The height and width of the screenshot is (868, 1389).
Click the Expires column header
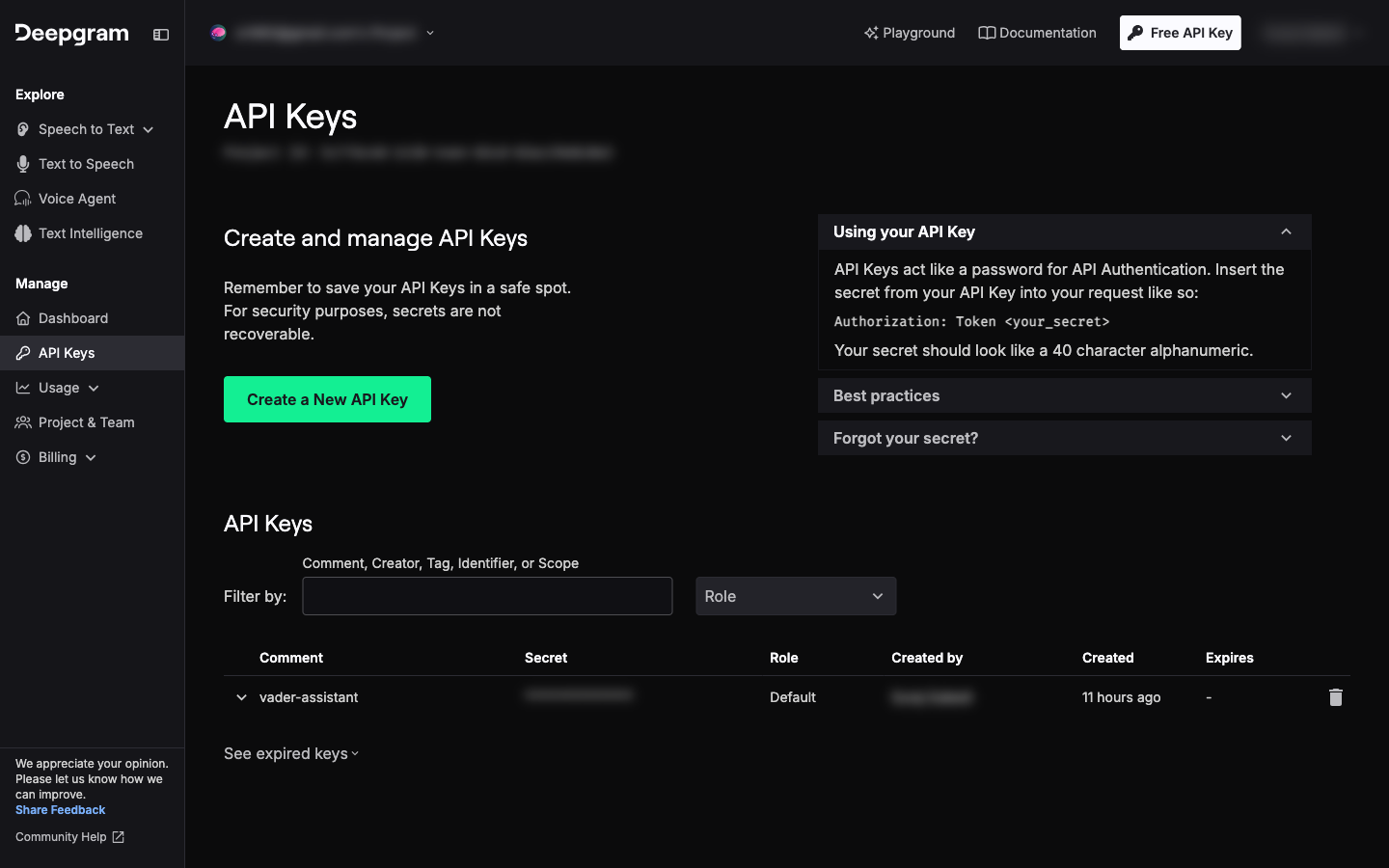click(x=1230, y=658)
